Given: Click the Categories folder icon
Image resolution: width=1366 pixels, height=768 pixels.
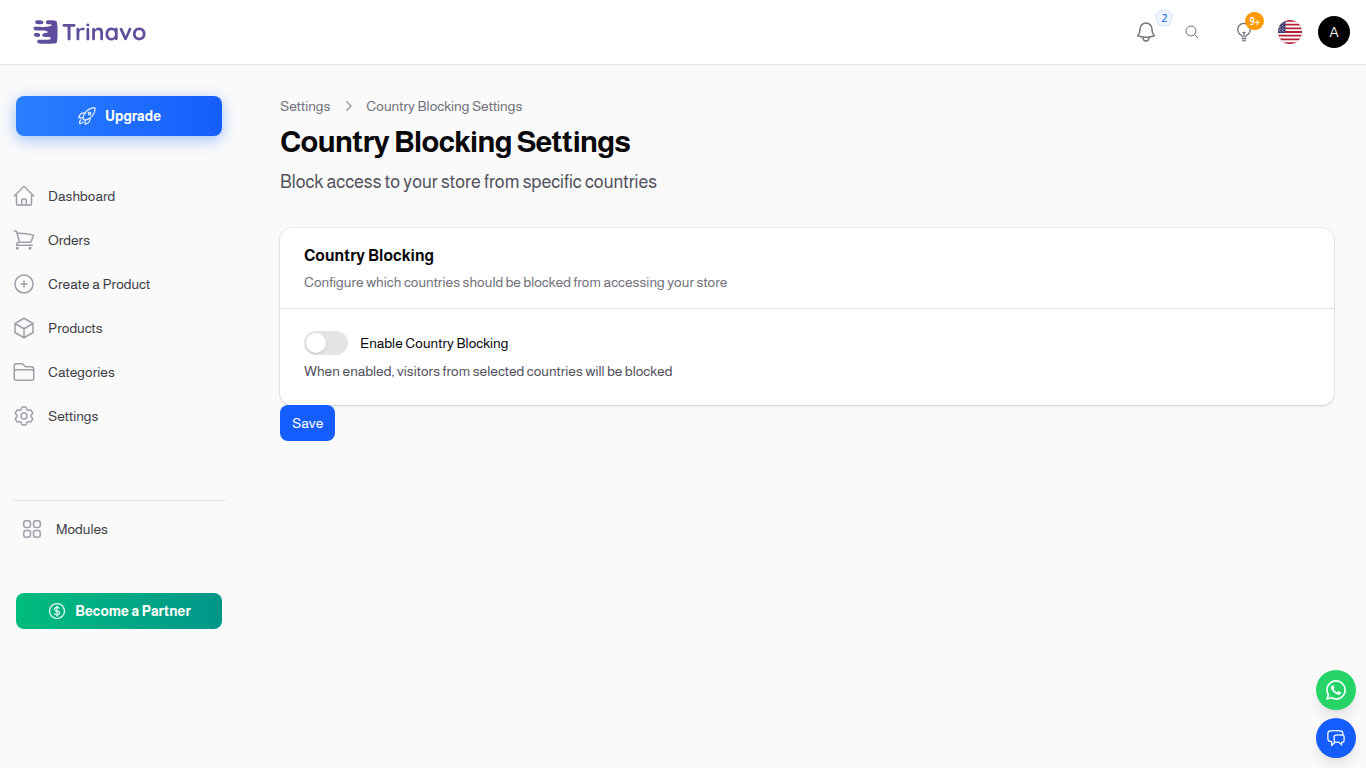Looking at the screenshot, I should point(24,372).
